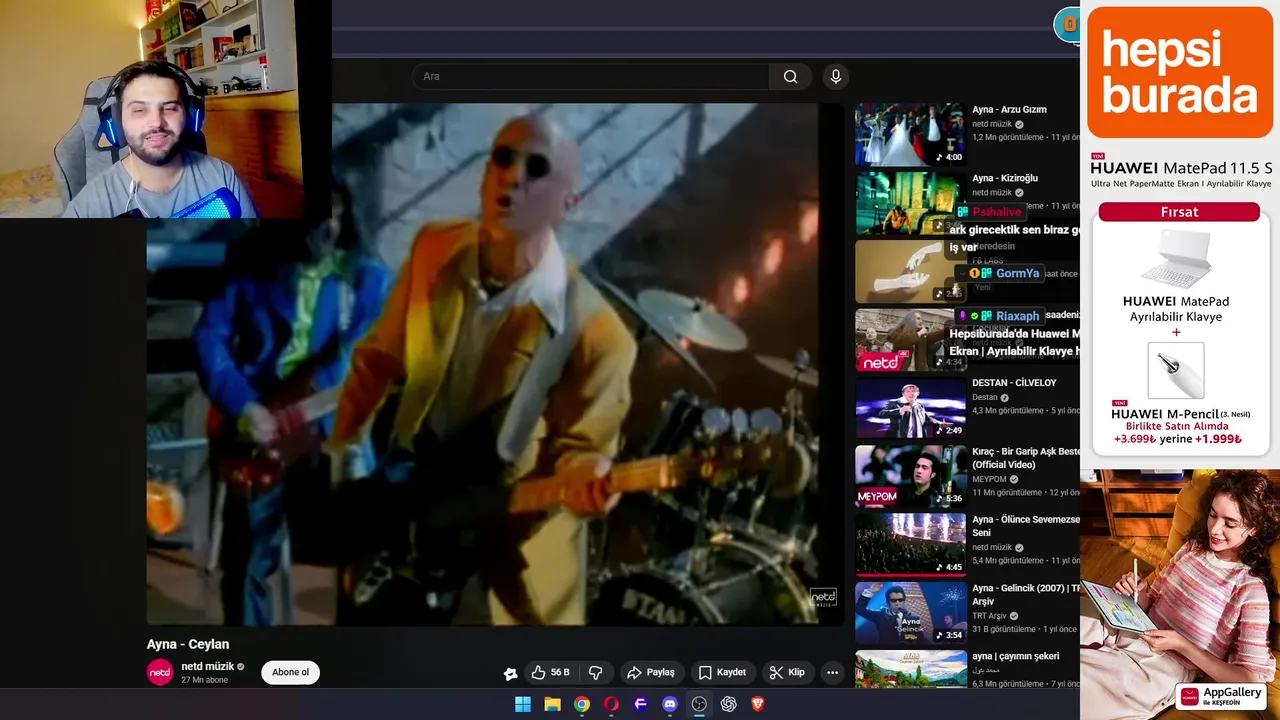Dislike the video with thumbs-down icon
The height and width of the screenshot is (720, 1280).
pos(596,673)
